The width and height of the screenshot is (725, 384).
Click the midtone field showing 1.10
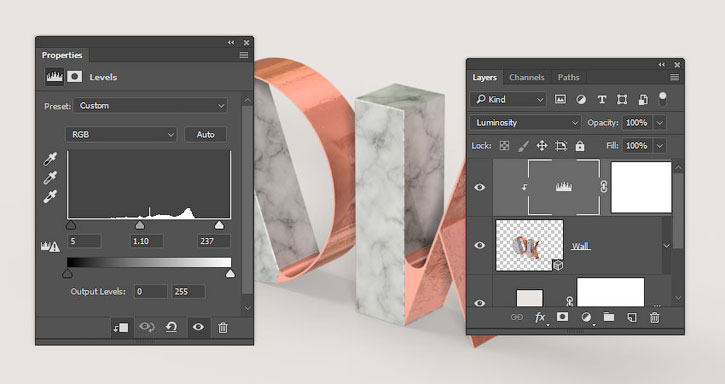[x=146, y=241]
